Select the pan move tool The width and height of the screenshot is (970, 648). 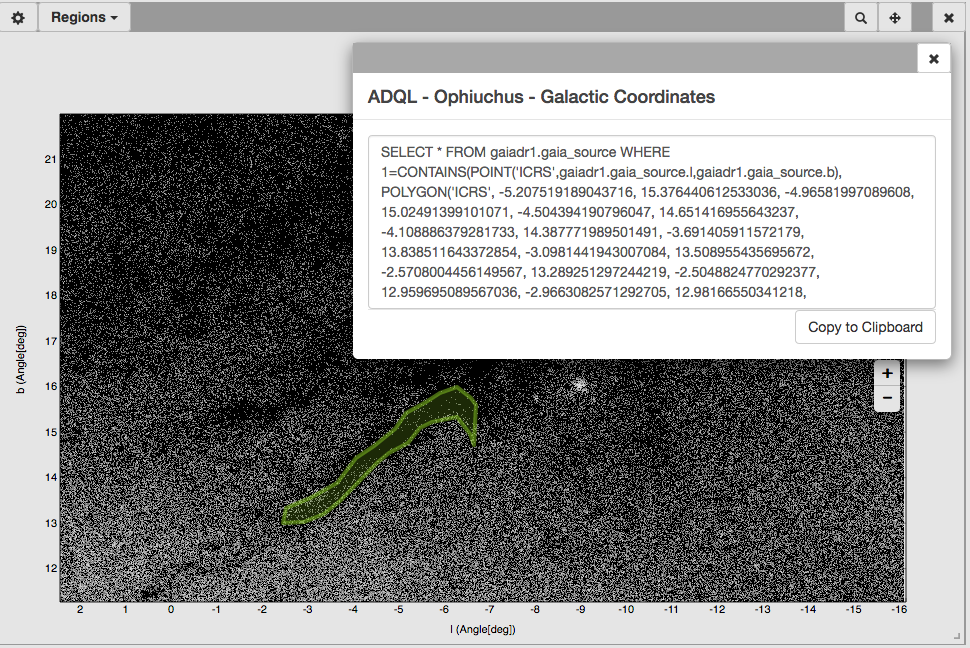coord(893,17)
